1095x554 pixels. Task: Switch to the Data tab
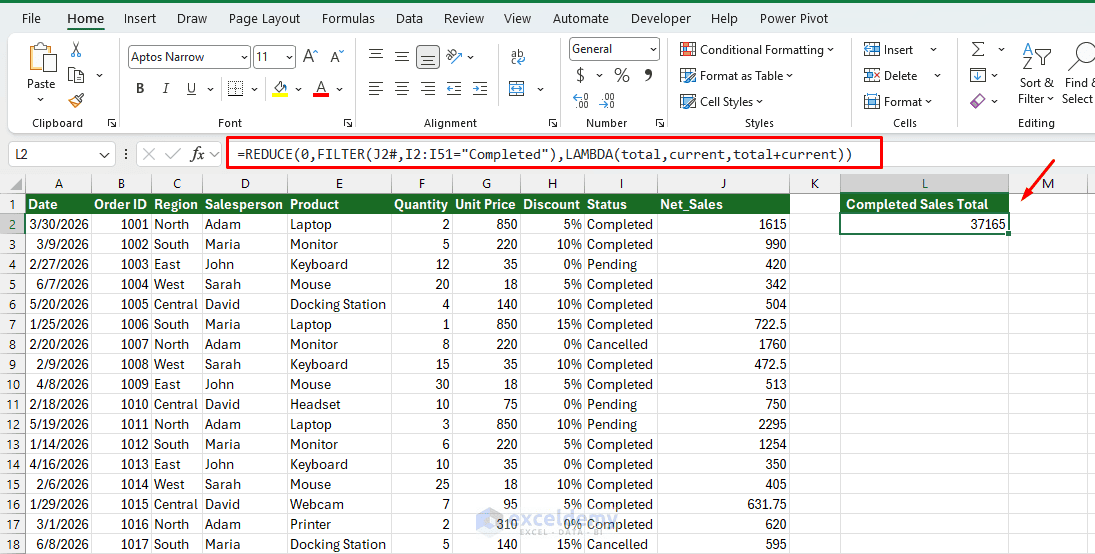click(409, 19)
